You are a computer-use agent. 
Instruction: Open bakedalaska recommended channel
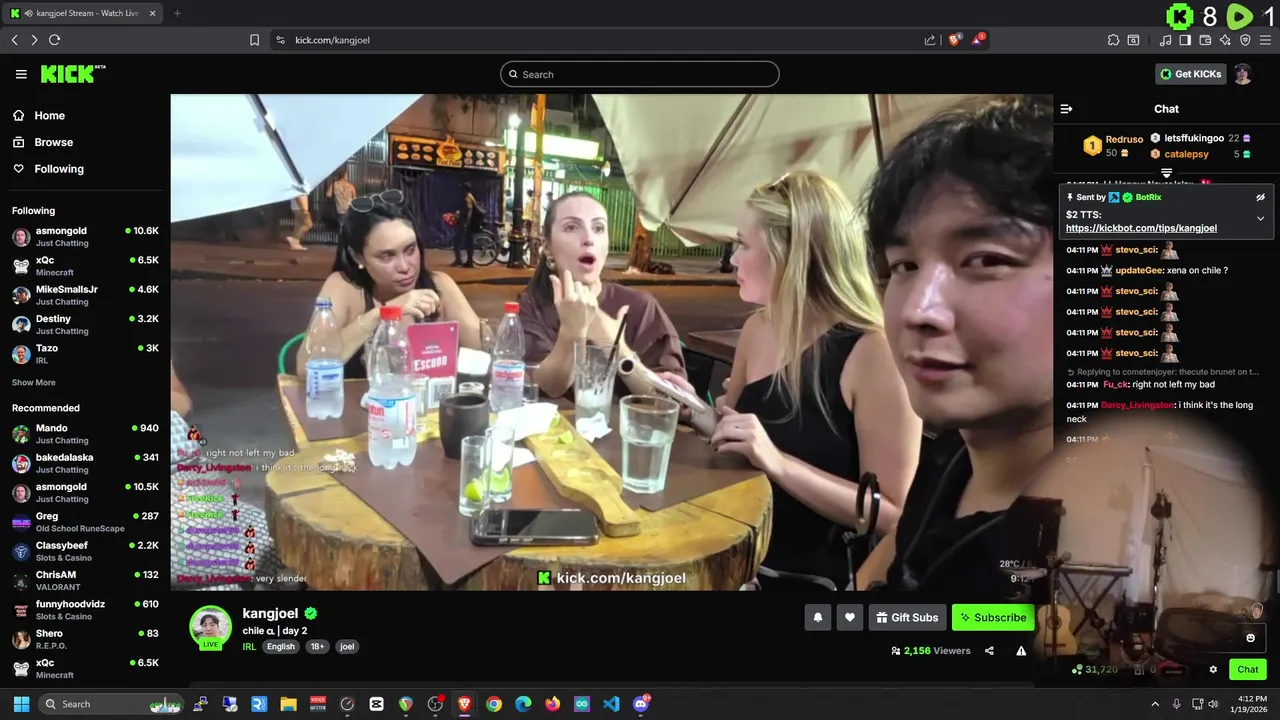click(x=85, y=463)
